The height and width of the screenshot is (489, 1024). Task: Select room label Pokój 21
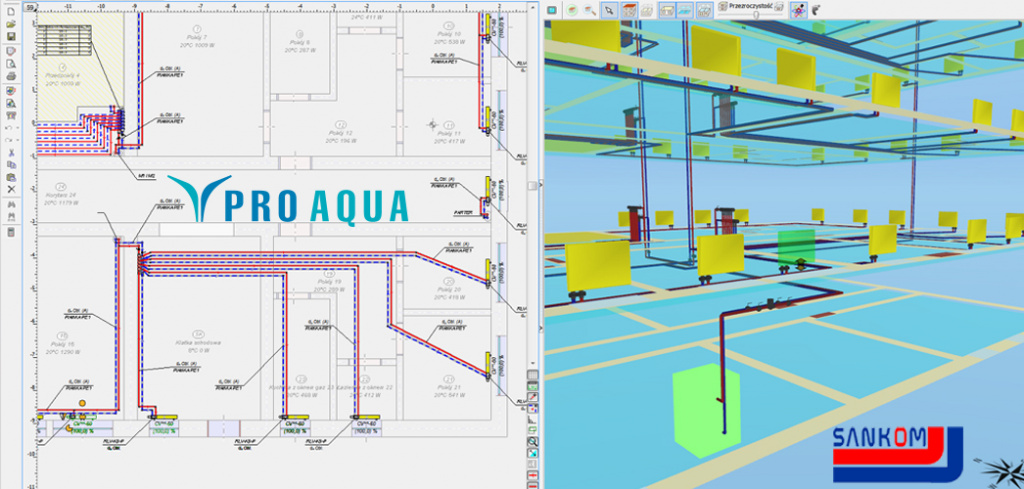coord(448,387)
